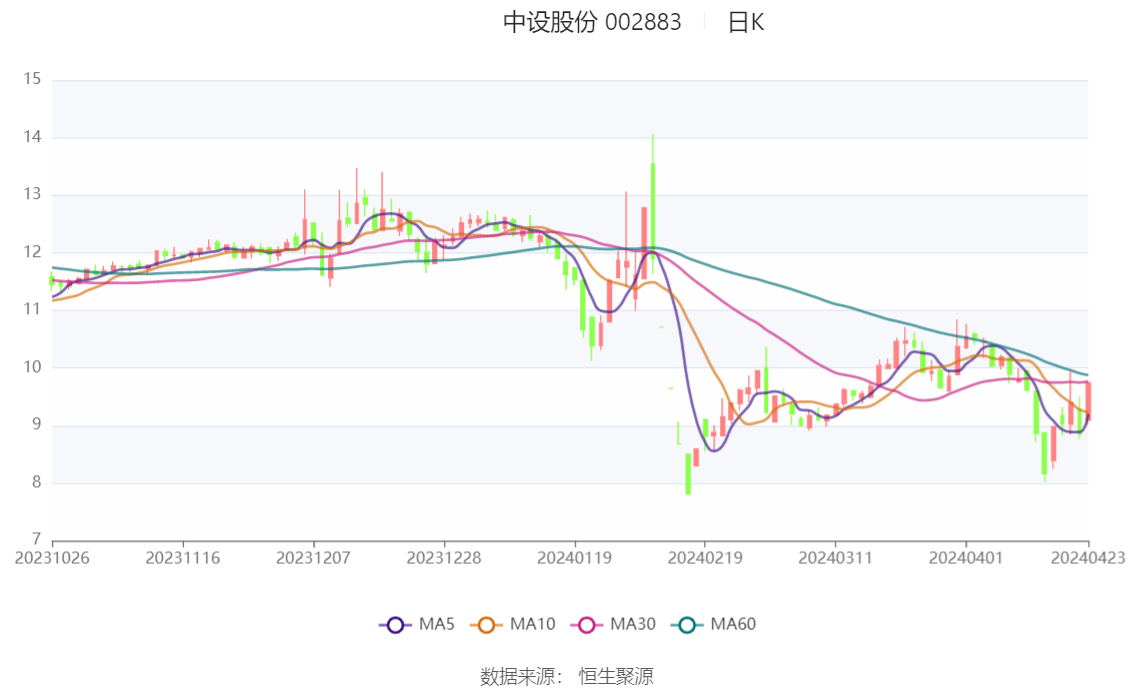This screenshot has width=1134, height=689.
Task: Select the 20240119 x-axis date label
Action: coord(574,558)
